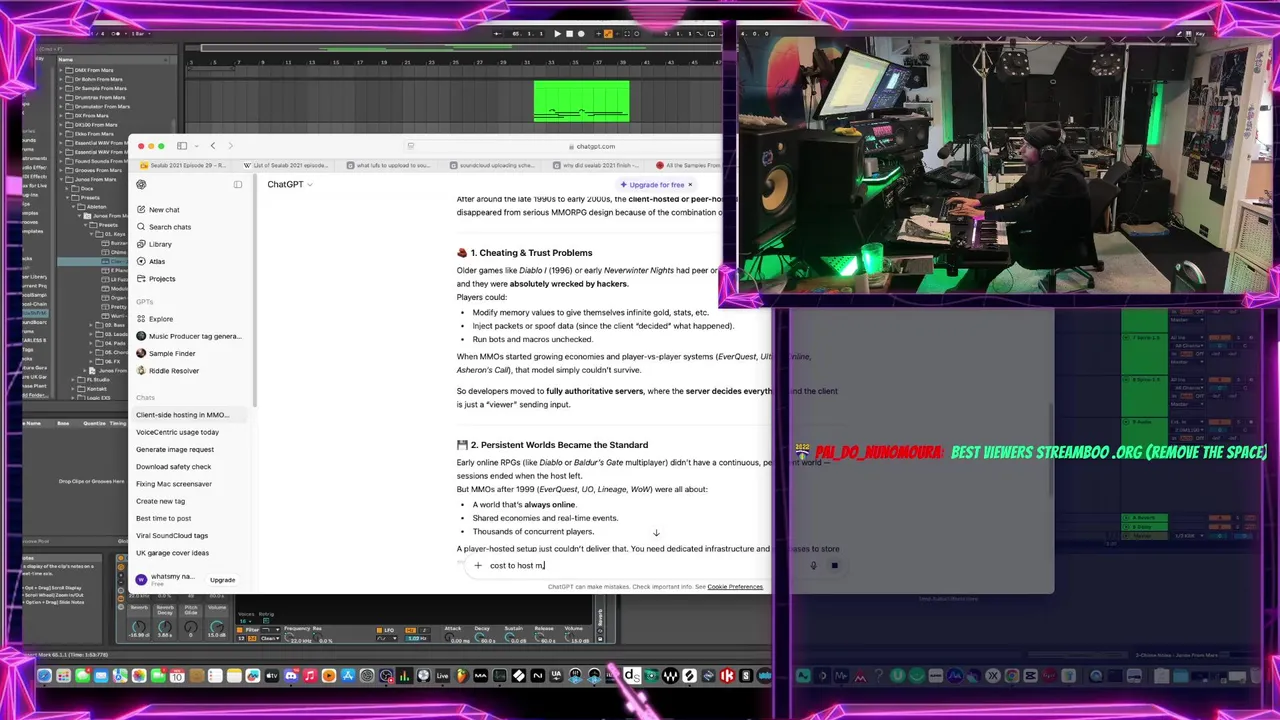The height and width of the screenshot is (720, 1280).
Task: Start a New chat in ChatGPT
Action: tap(164, 210)
